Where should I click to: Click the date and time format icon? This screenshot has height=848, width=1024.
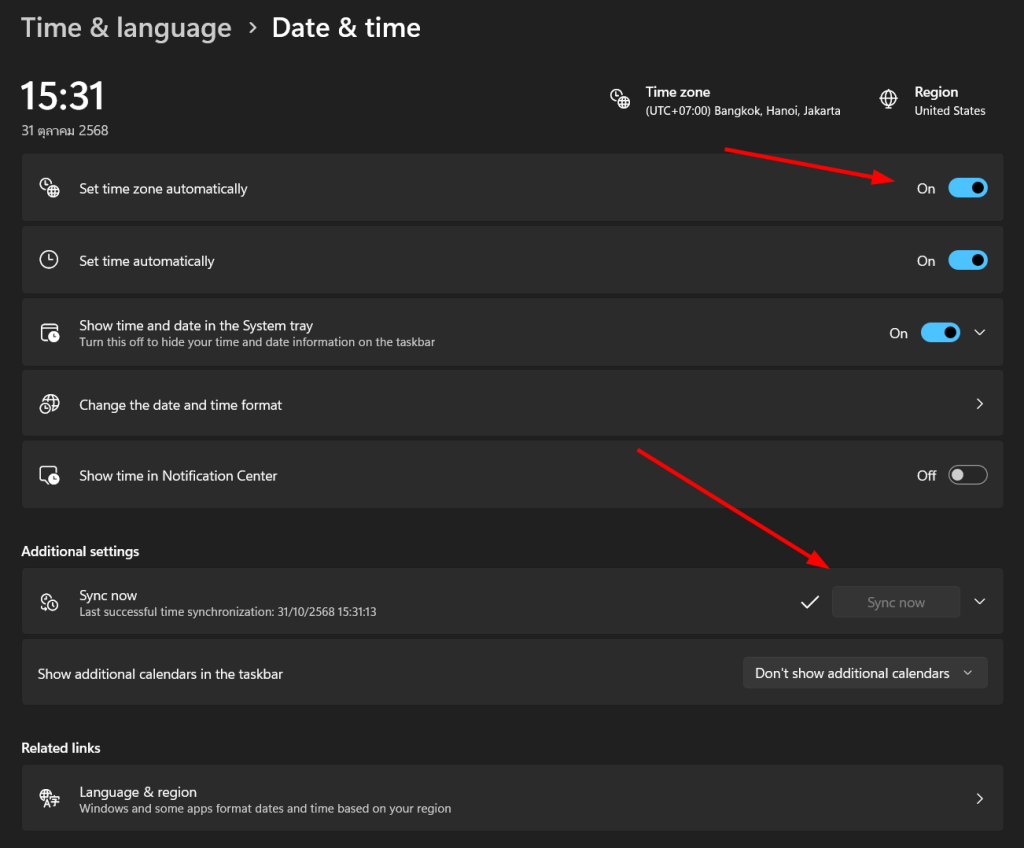pos(49,404)
